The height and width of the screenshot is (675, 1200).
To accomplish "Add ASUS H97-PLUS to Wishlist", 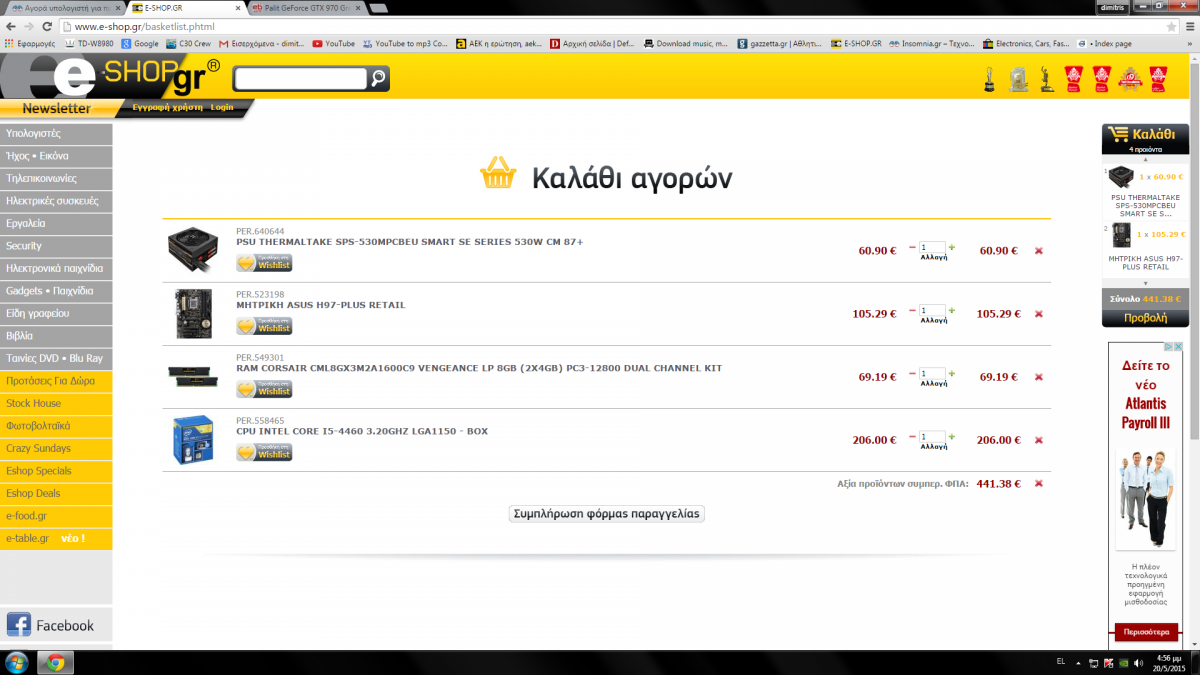I will click(x=264, y=326).
